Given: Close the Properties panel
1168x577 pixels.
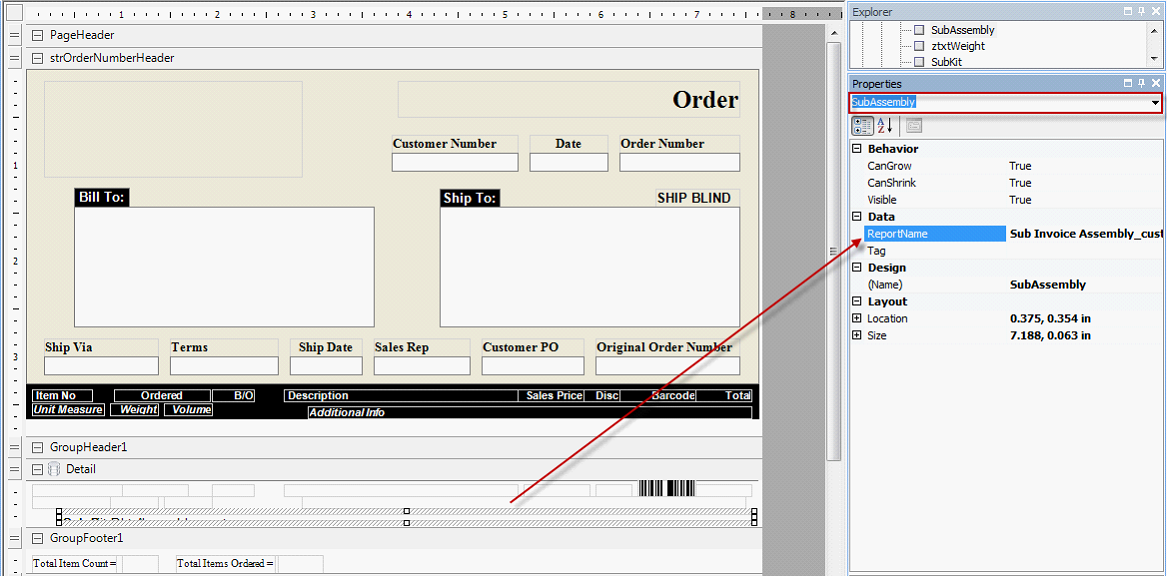Looking at the screenshot, I should coord(1156,83).
